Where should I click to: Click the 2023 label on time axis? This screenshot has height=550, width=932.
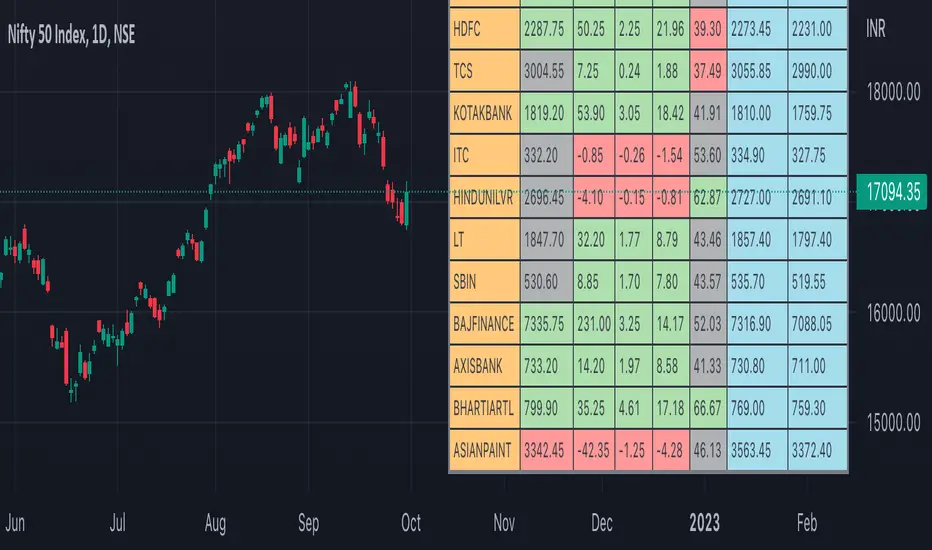(705, 523)
